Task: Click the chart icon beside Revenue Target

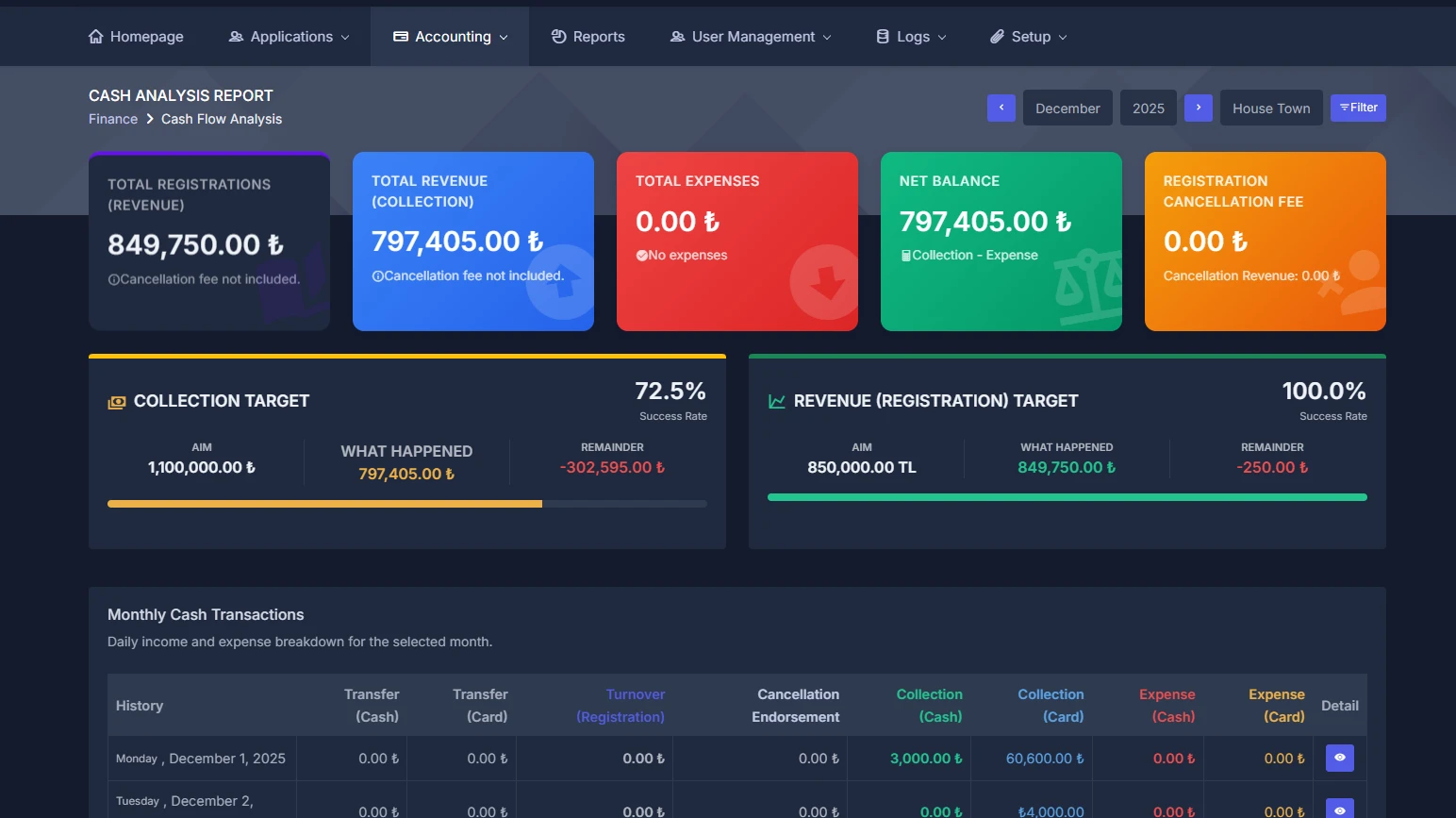Action: (777, 402)
